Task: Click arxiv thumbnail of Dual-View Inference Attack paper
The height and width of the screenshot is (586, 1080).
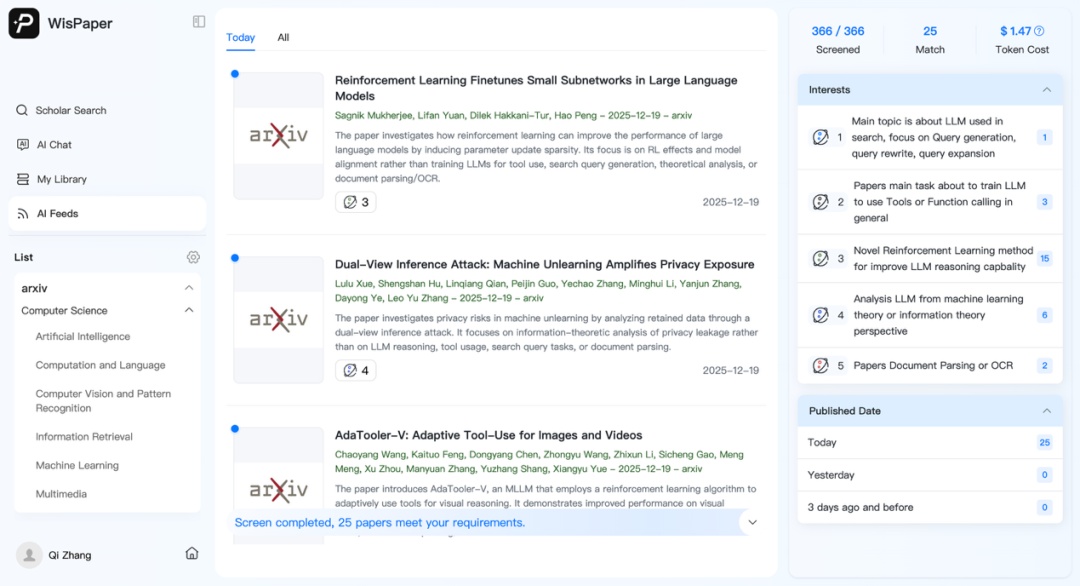Action: [x=278, y=320]
